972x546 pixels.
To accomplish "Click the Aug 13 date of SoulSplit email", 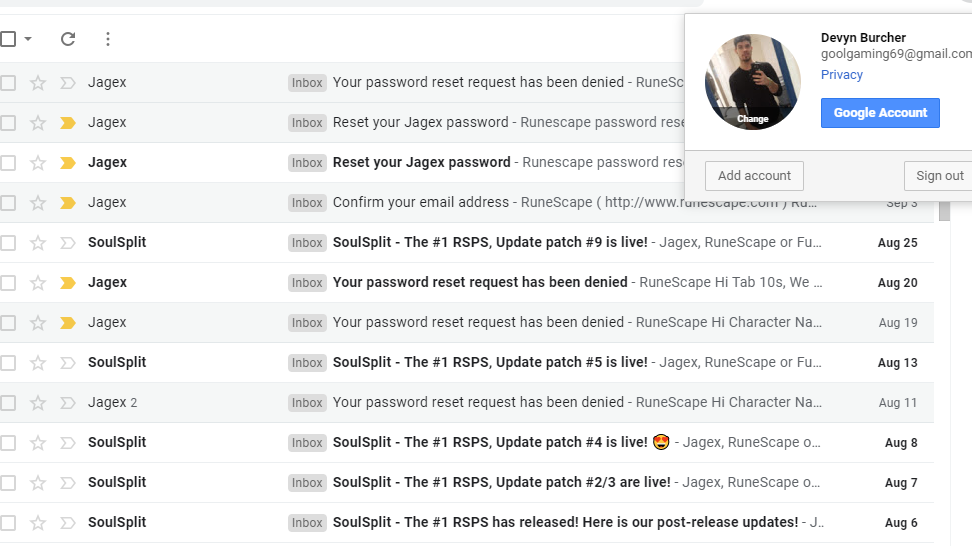I will point(897,363).
